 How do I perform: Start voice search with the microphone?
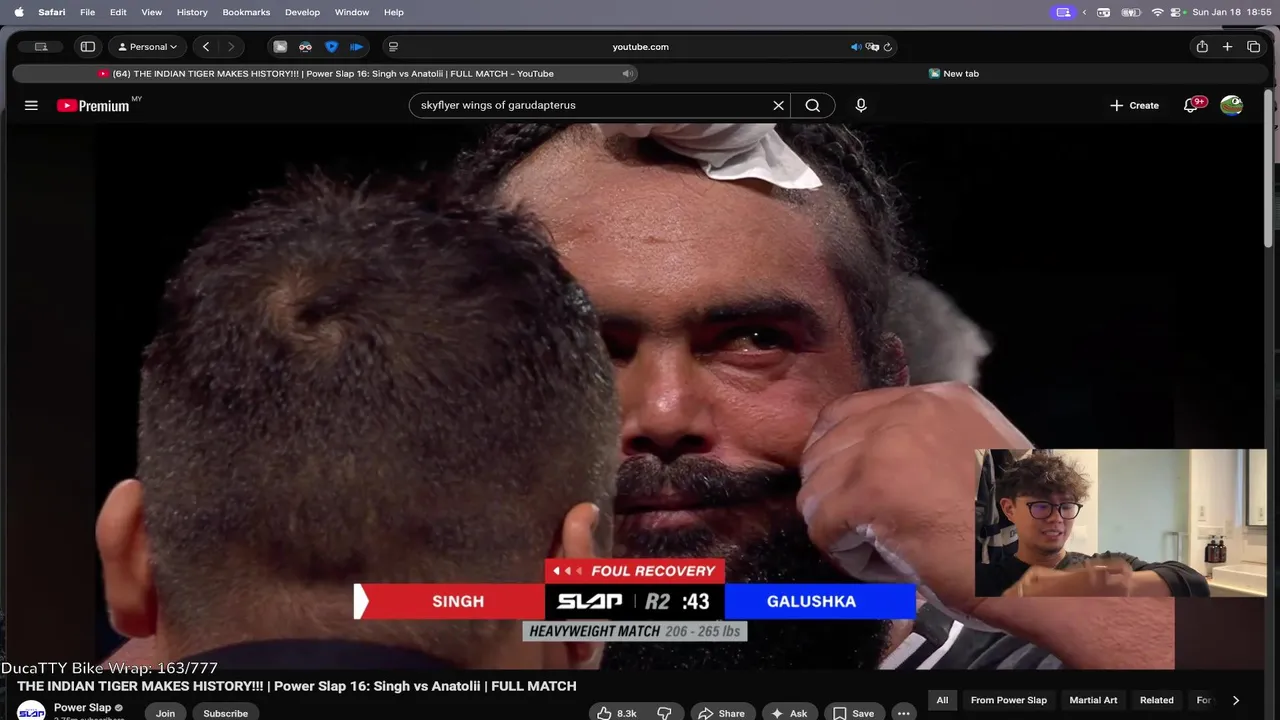[x=861, y=105]
